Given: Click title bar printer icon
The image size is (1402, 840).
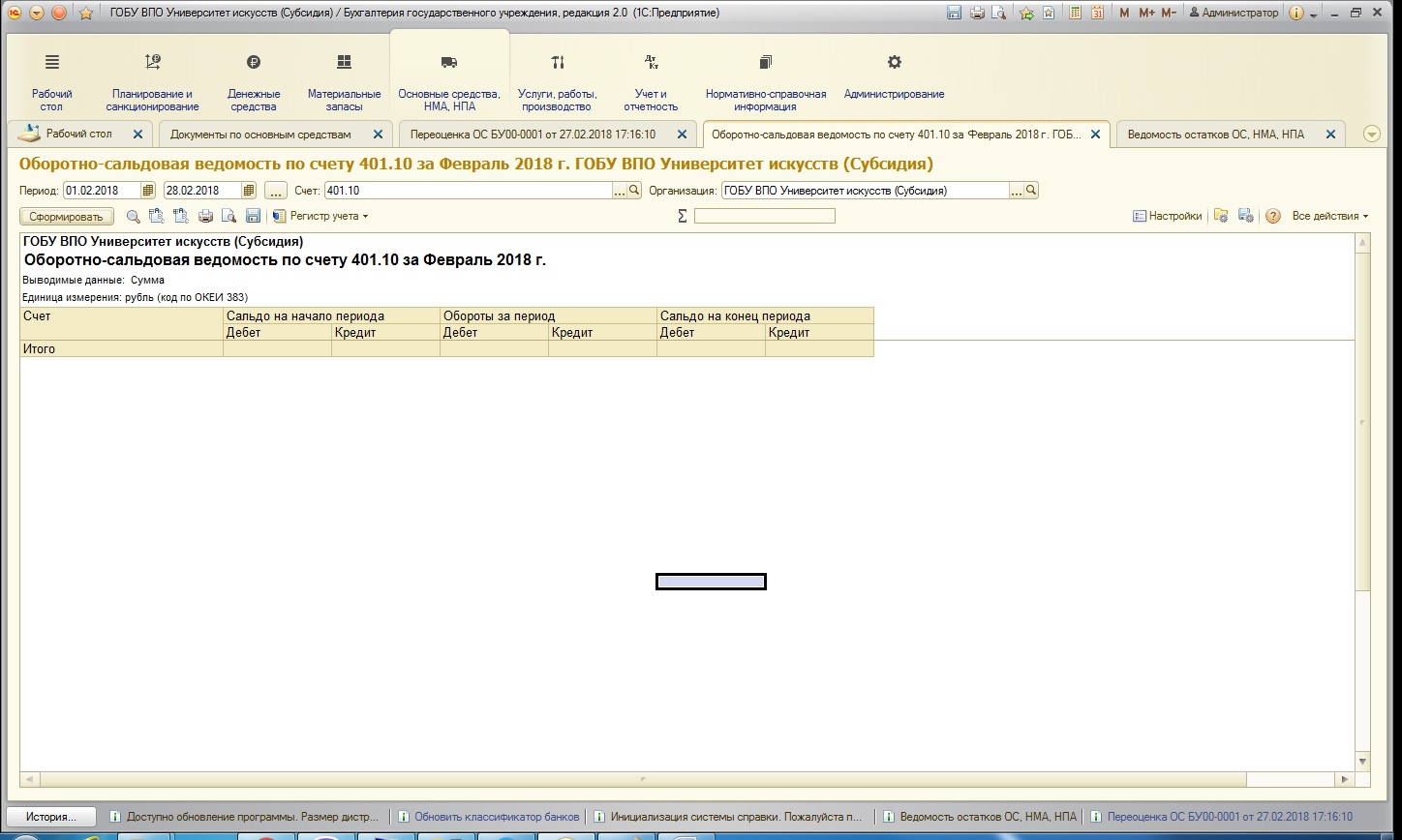Looking at the screenshot, I should [x=977, y=13].
